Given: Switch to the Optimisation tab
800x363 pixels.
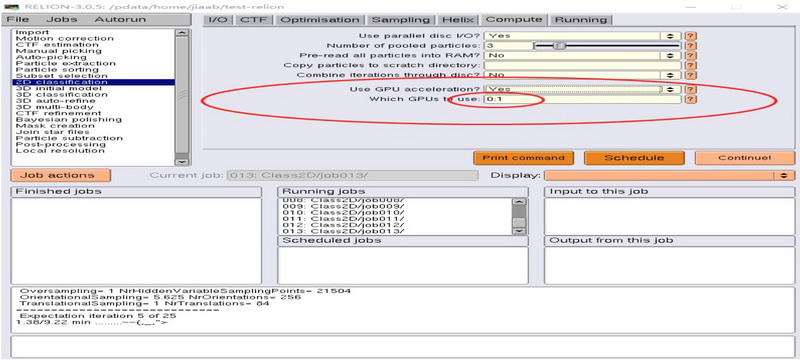Looking at the screenshot, I should point(320,20).
